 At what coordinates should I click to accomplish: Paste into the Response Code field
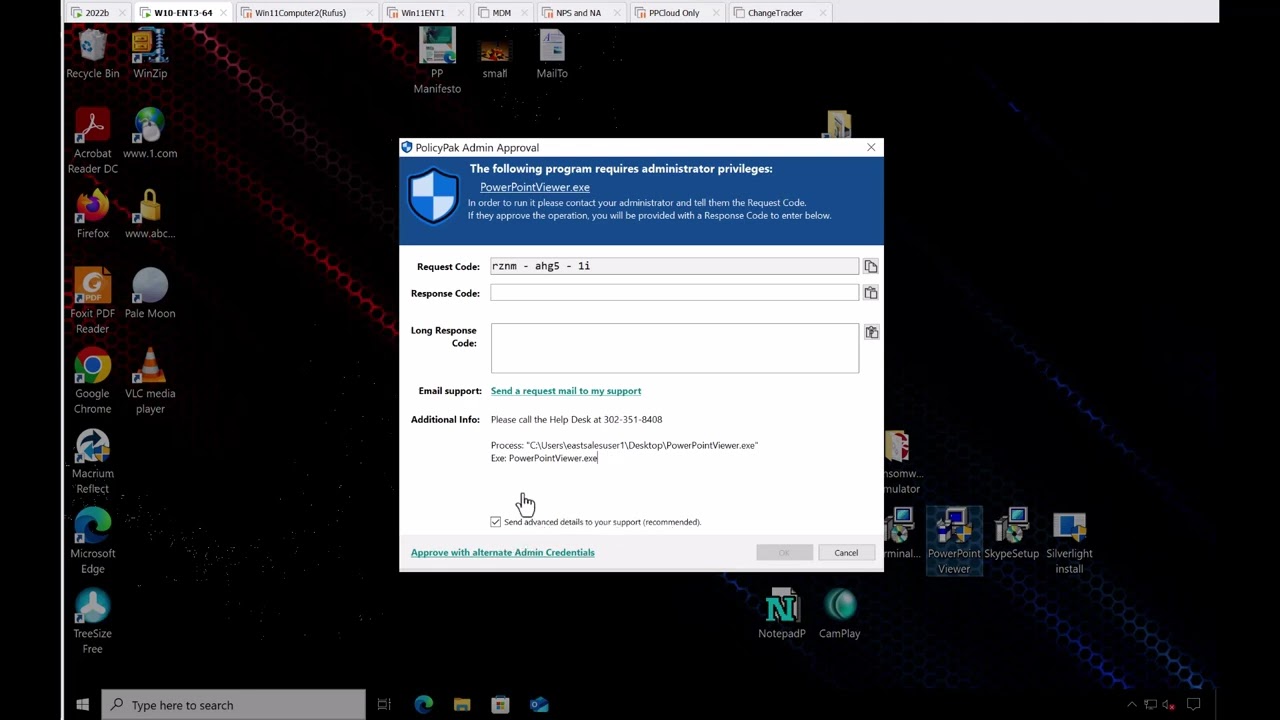[x=870, y=293]
